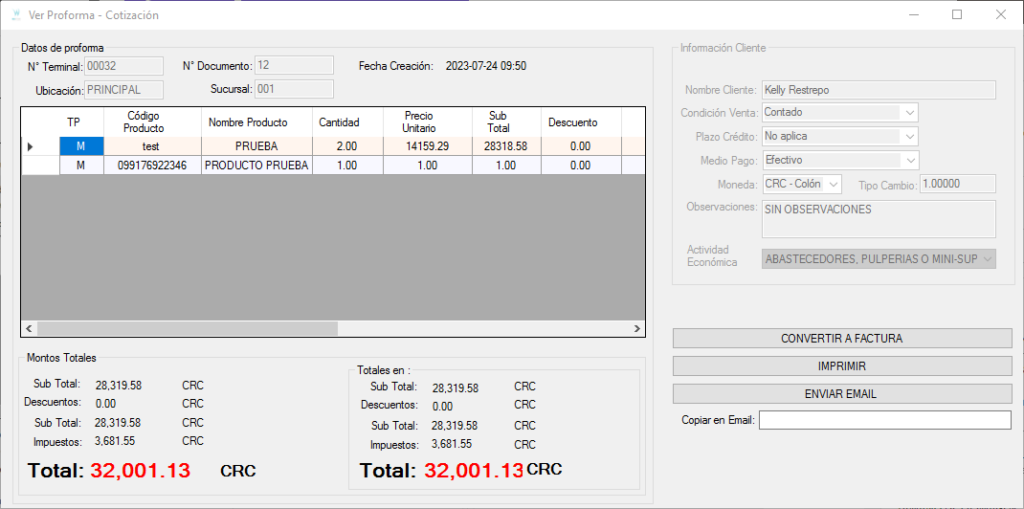Click the app icon in title bar
Screen dimensions: 1024x509
(x=15, y=15)
